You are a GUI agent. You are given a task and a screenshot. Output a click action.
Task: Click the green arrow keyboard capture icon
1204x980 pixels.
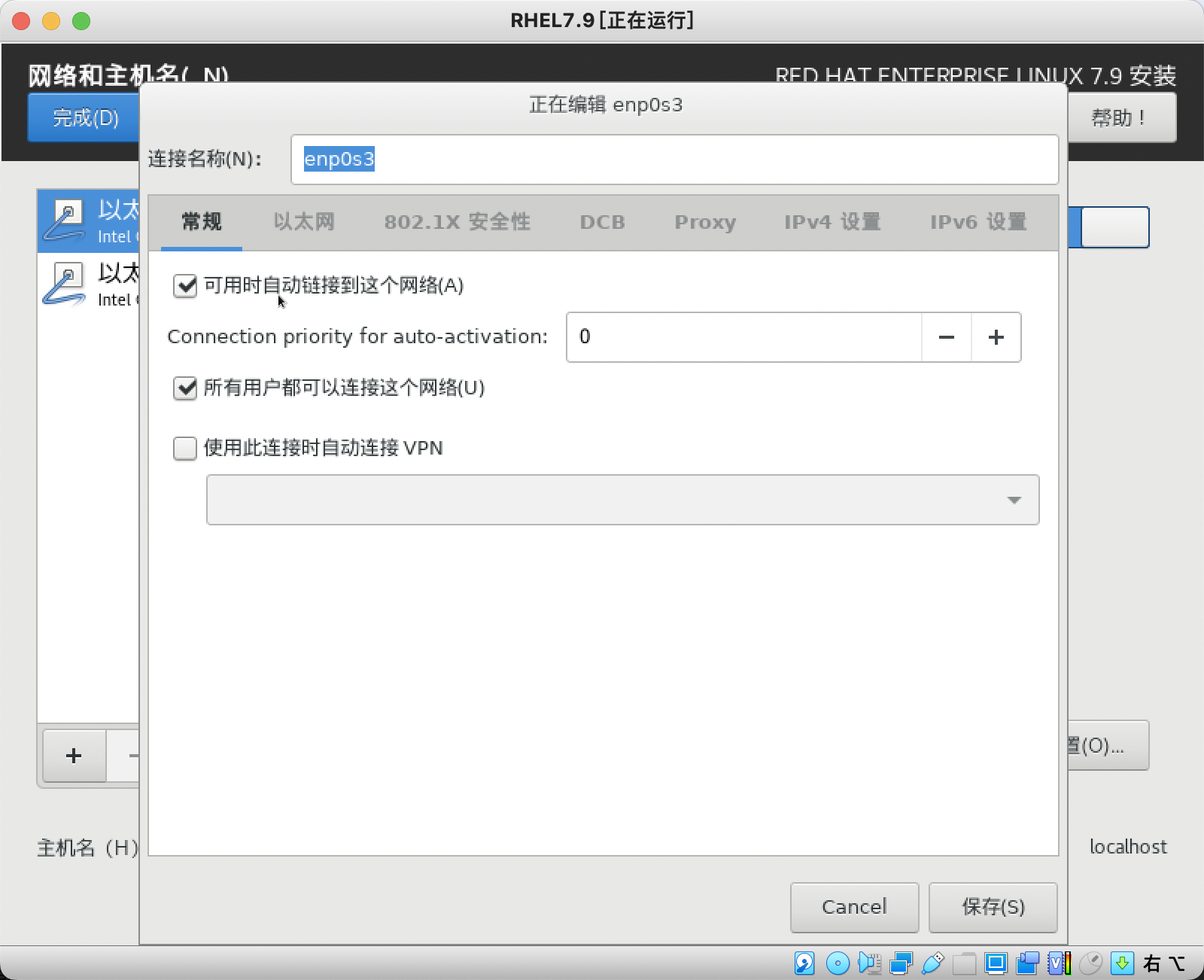click(x=1122, y=963)
